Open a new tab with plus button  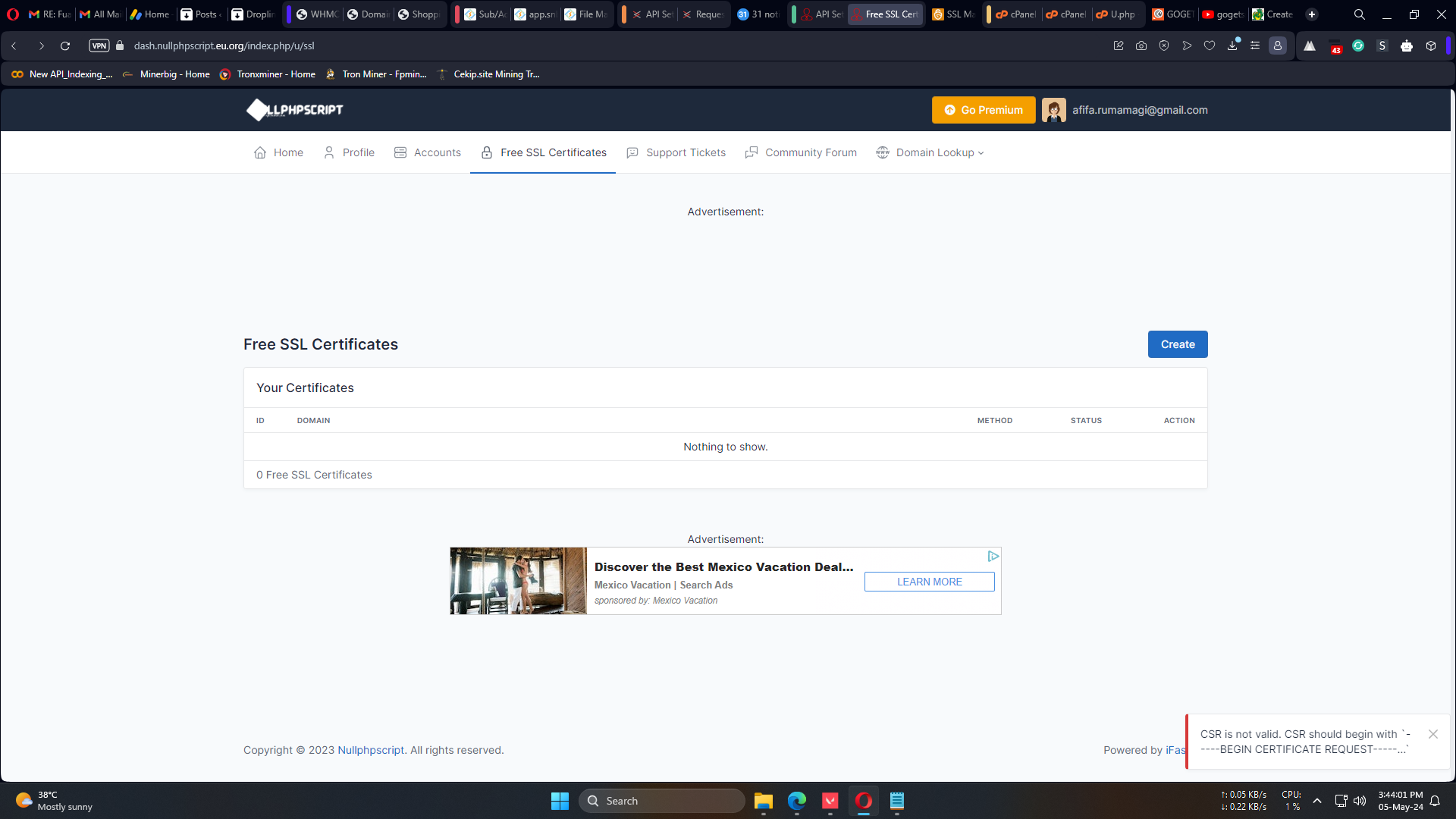[x=1312, y=14]
